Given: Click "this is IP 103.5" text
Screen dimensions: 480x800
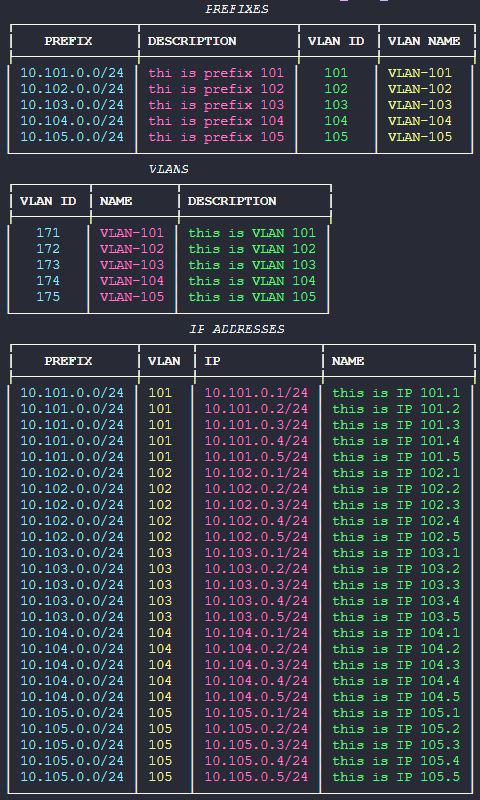Looking at the screenshot, I should click(x=396, y=617).
